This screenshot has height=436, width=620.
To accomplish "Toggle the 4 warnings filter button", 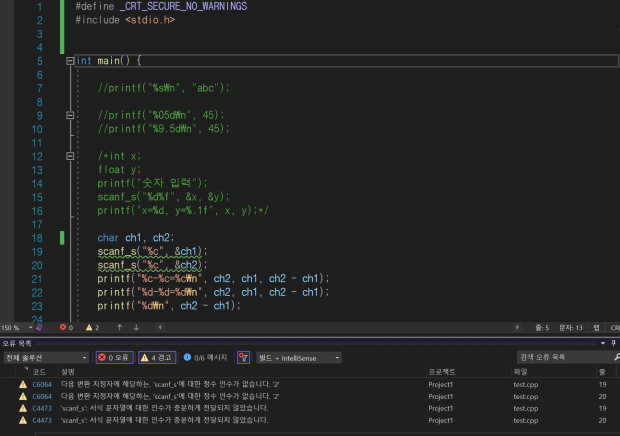I will [158, 357].
